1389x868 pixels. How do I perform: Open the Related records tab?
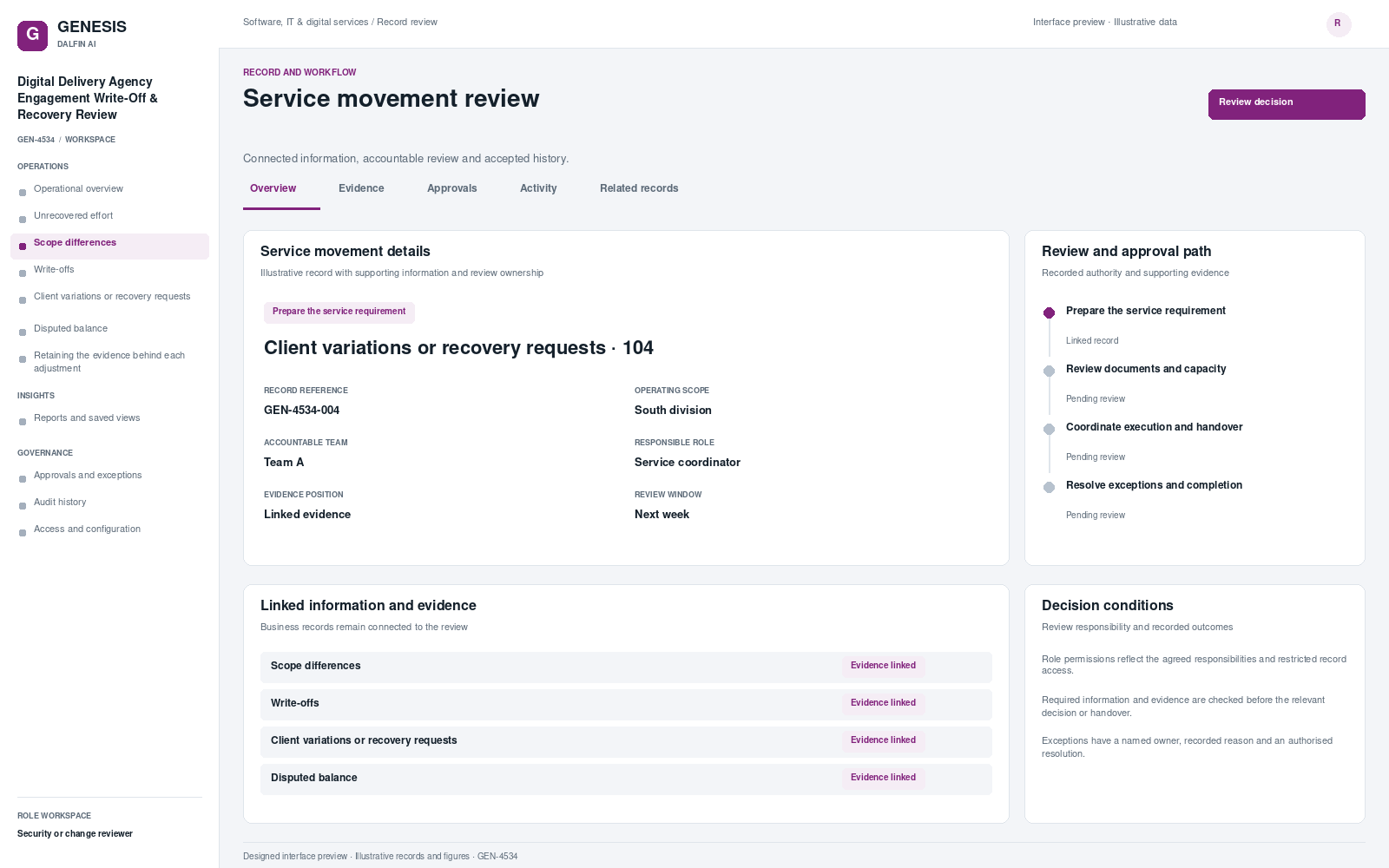pyautogui.click(x=639, y=188)
